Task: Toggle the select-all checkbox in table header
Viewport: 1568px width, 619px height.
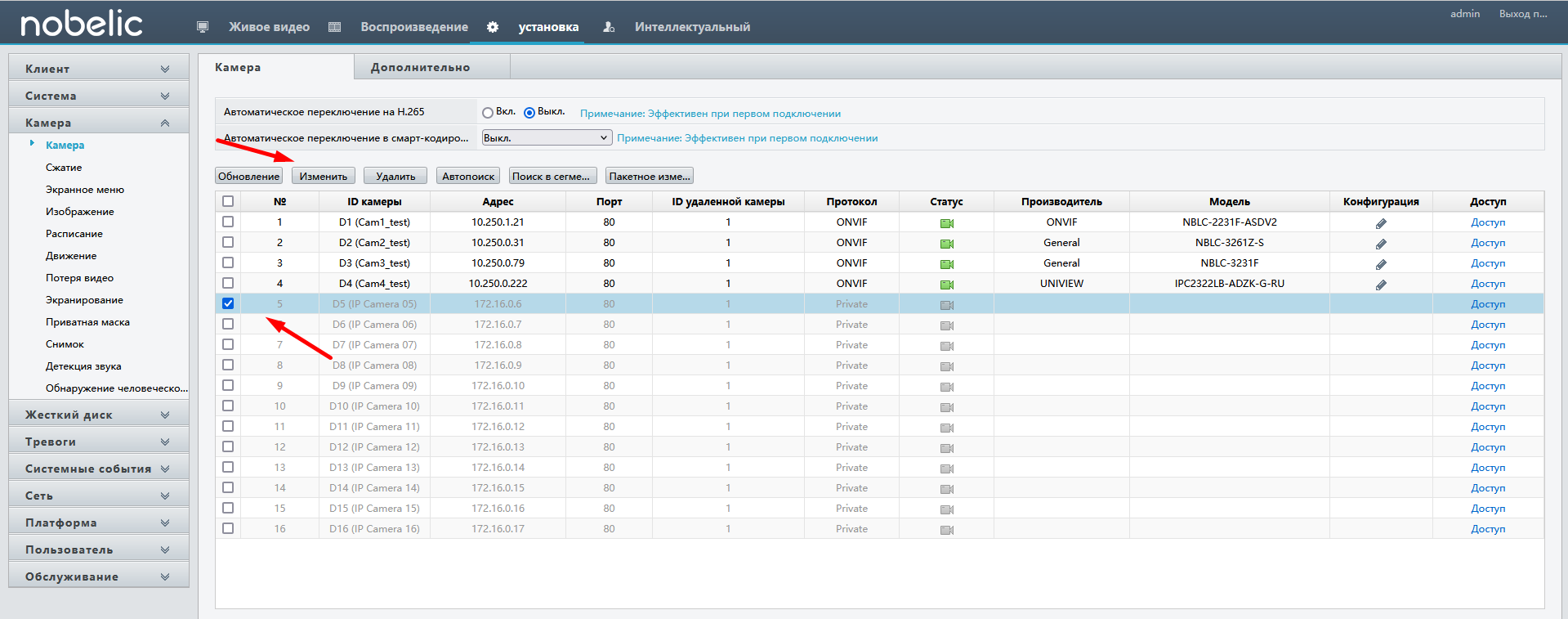Action: click(x=228, y=201)
